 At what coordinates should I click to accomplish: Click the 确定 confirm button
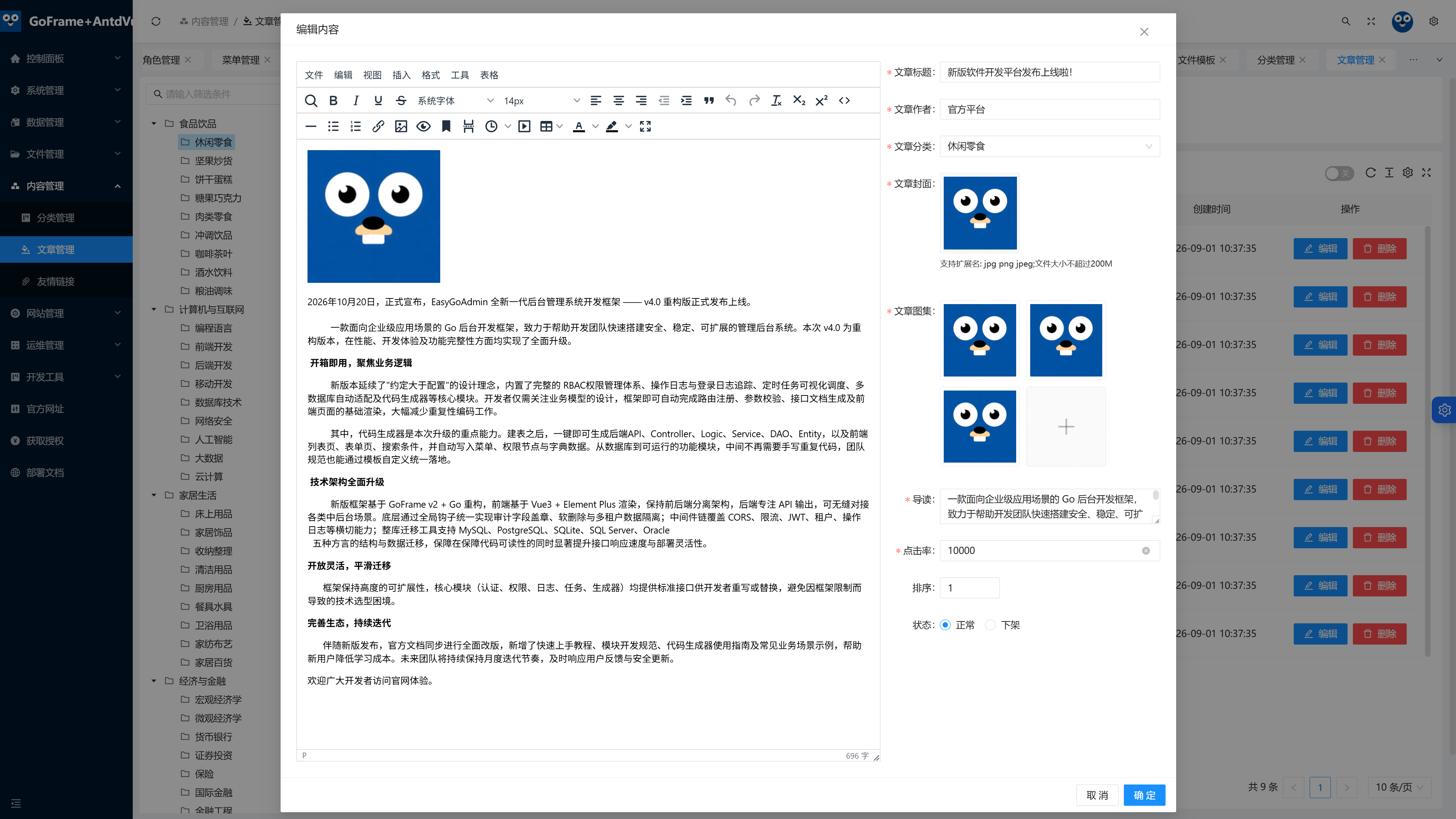1144,795
